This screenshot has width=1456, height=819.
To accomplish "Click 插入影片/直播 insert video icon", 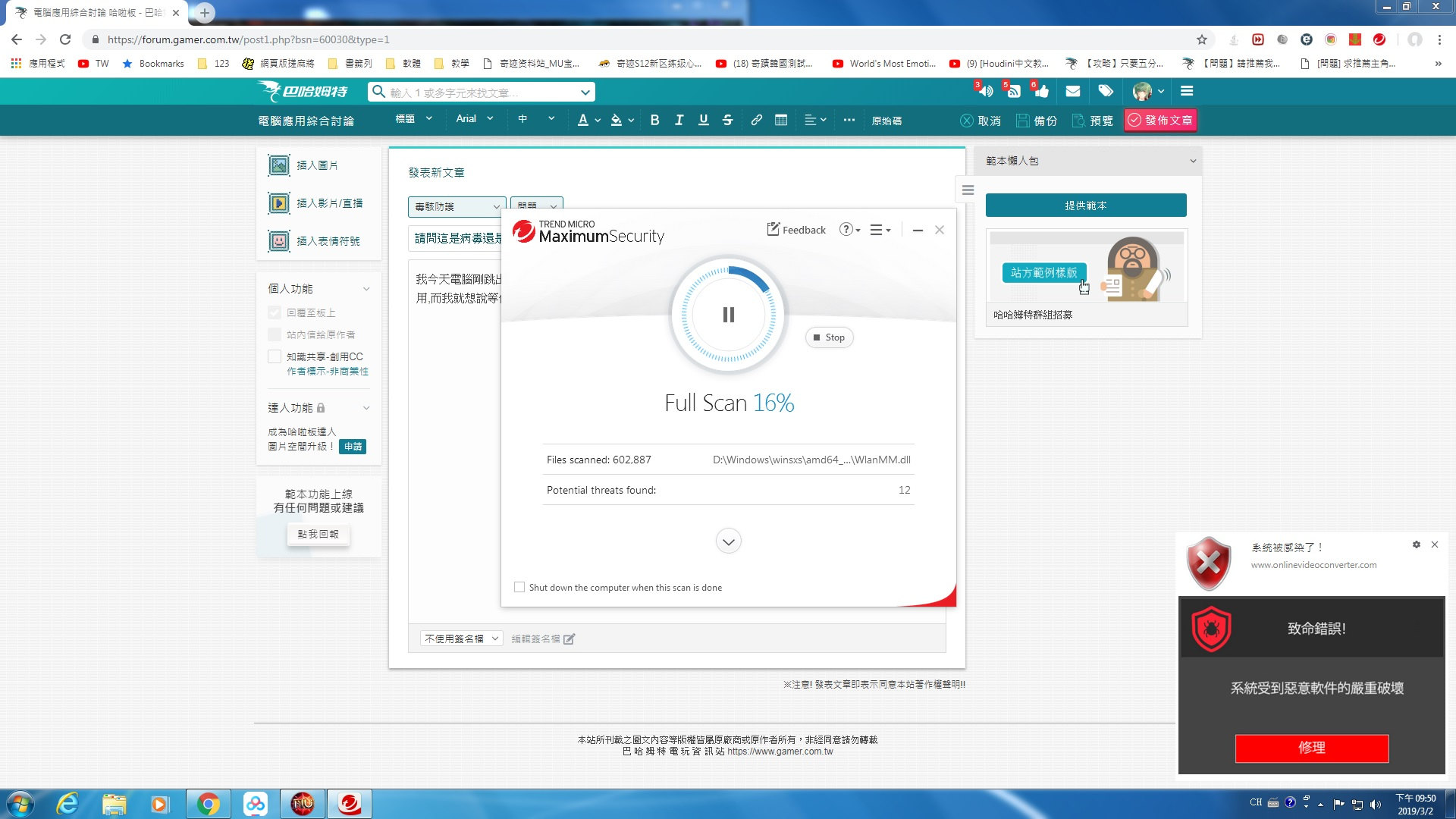I will pos(279,202).
